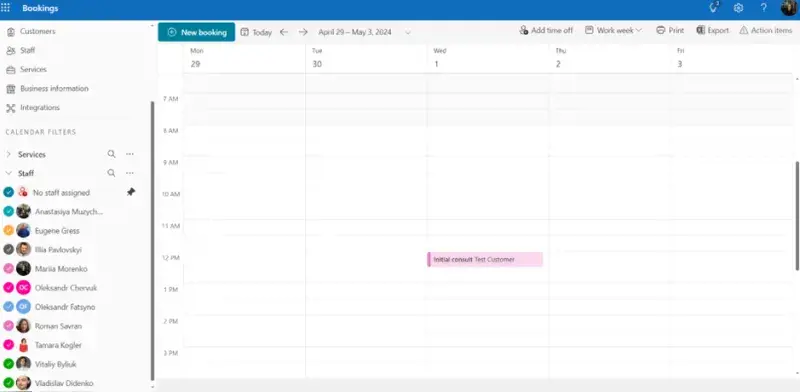Select the Fri 3 day header
This screenshot has height=392, width=800.
coord(733,58)
